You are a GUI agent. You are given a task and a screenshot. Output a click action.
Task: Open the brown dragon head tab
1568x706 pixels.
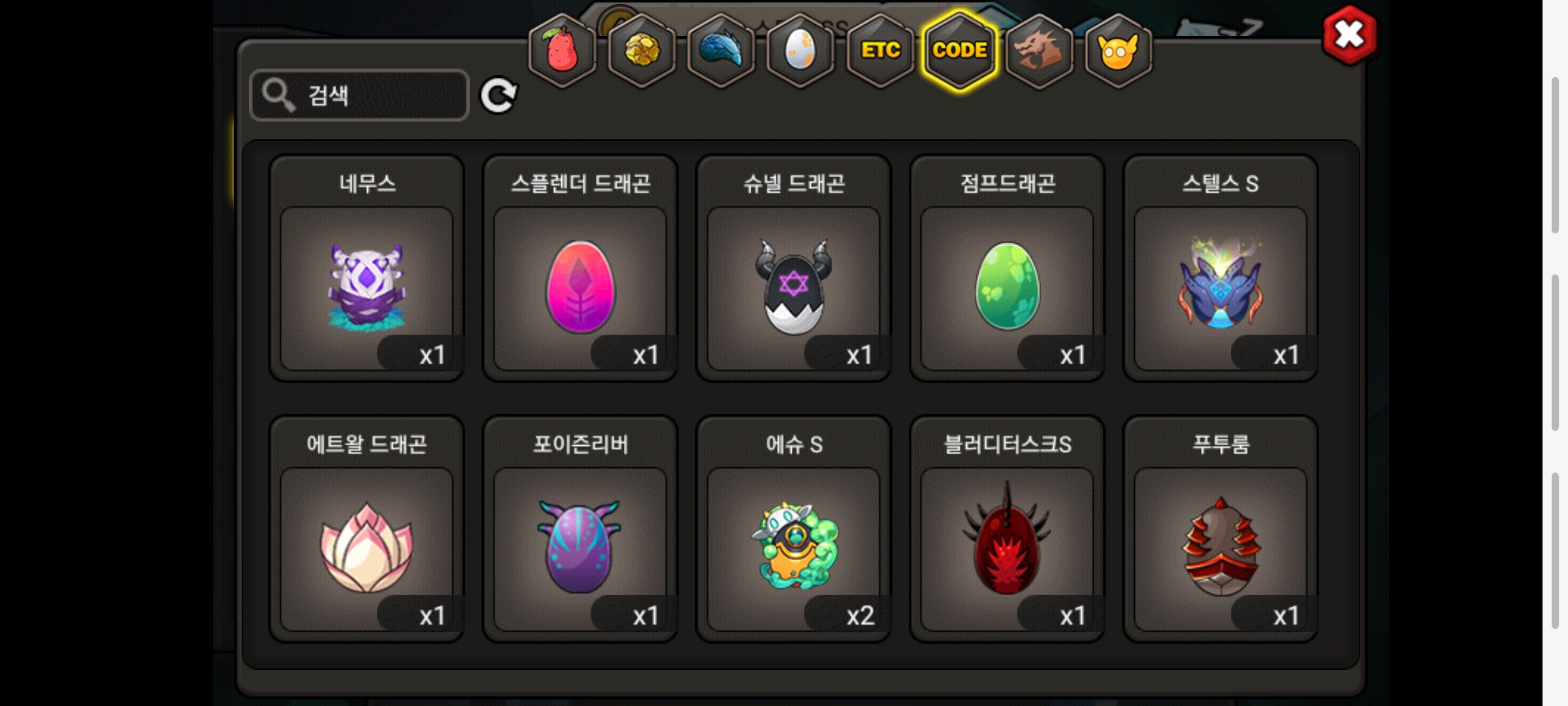[x=1039, y=50]
